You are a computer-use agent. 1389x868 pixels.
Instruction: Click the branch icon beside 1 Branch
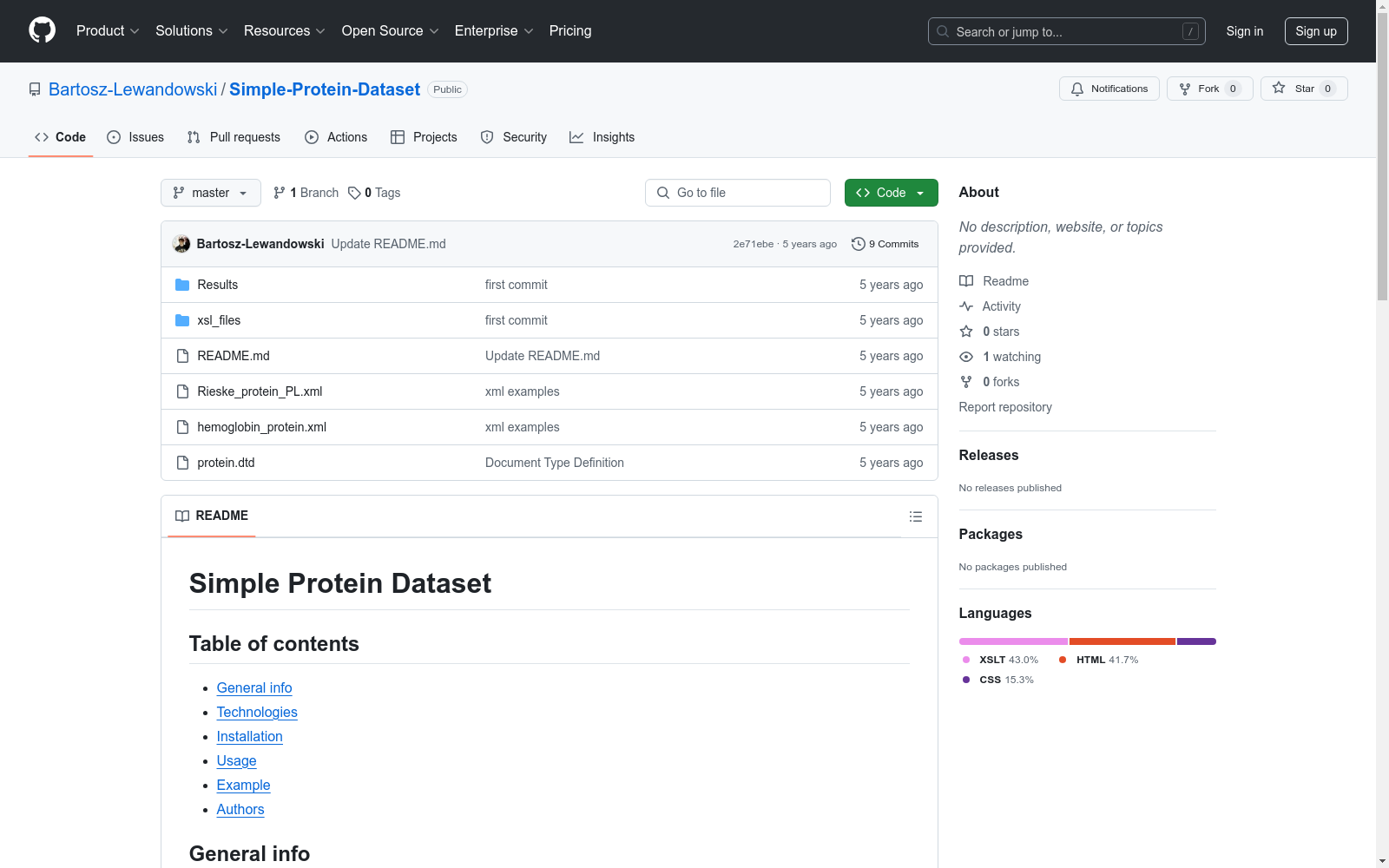[279, 193]
